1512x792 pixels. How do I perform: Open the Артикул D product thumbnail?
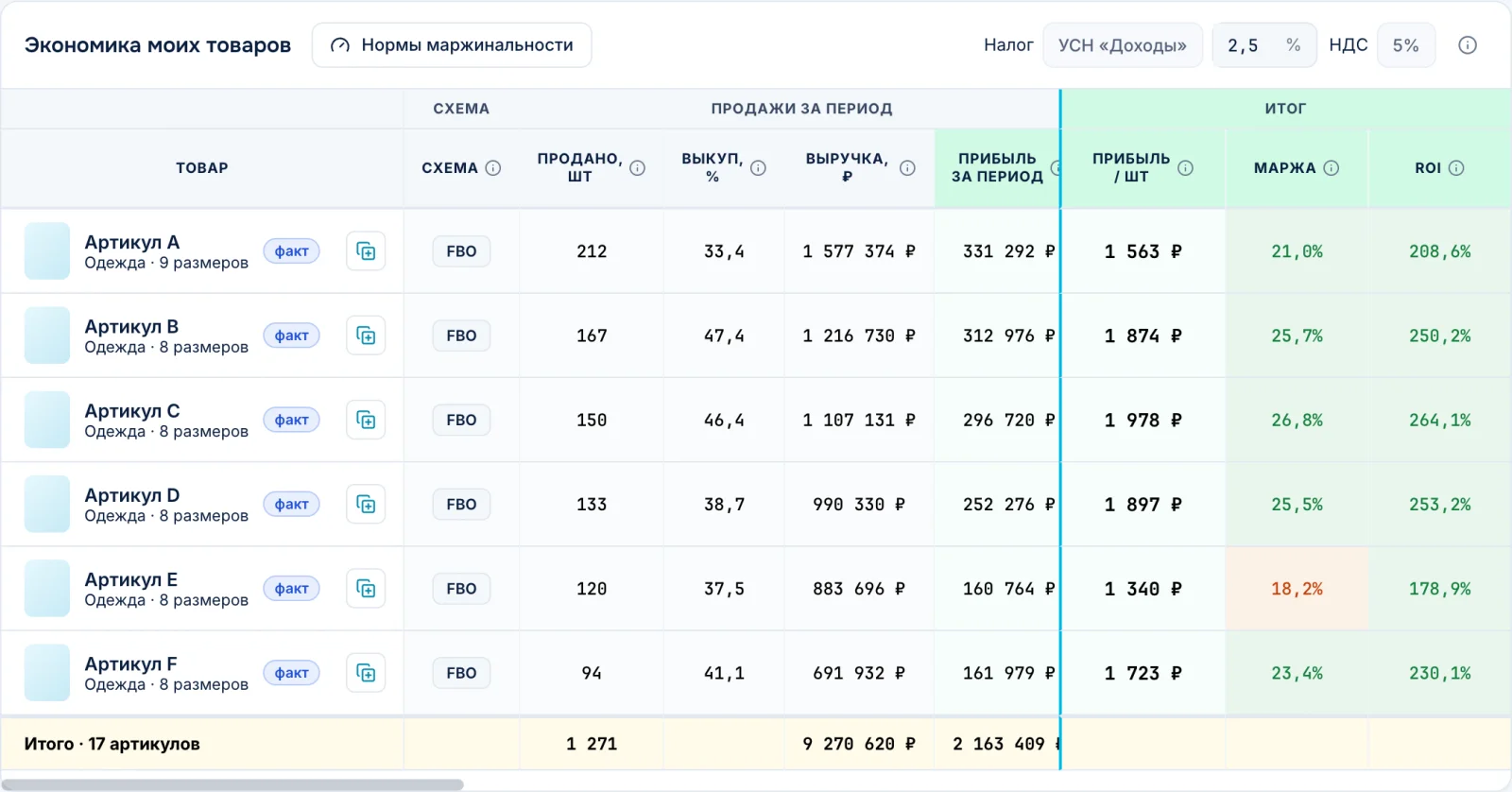[x=47, y=504]
